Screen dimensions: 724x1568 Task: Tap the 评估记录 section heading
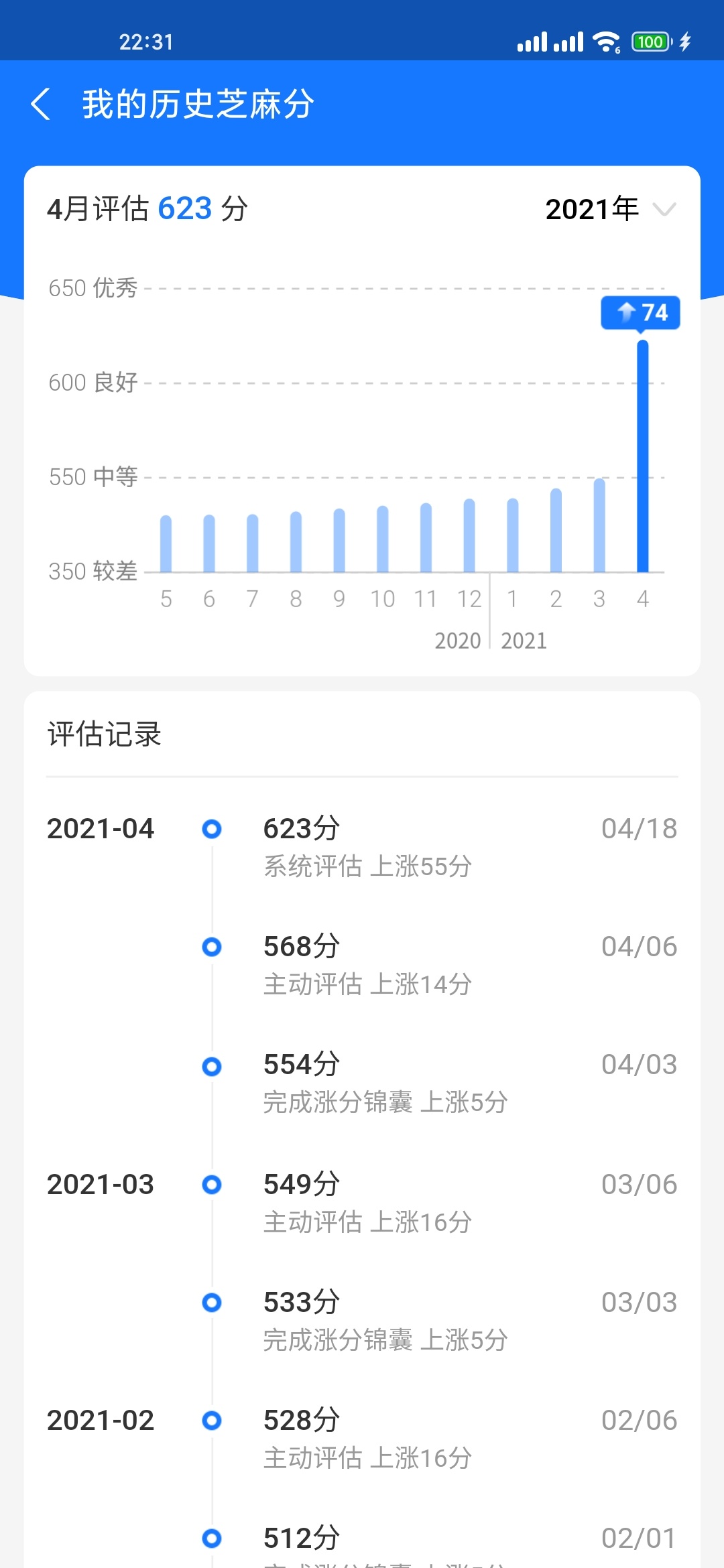click(104, 734)
